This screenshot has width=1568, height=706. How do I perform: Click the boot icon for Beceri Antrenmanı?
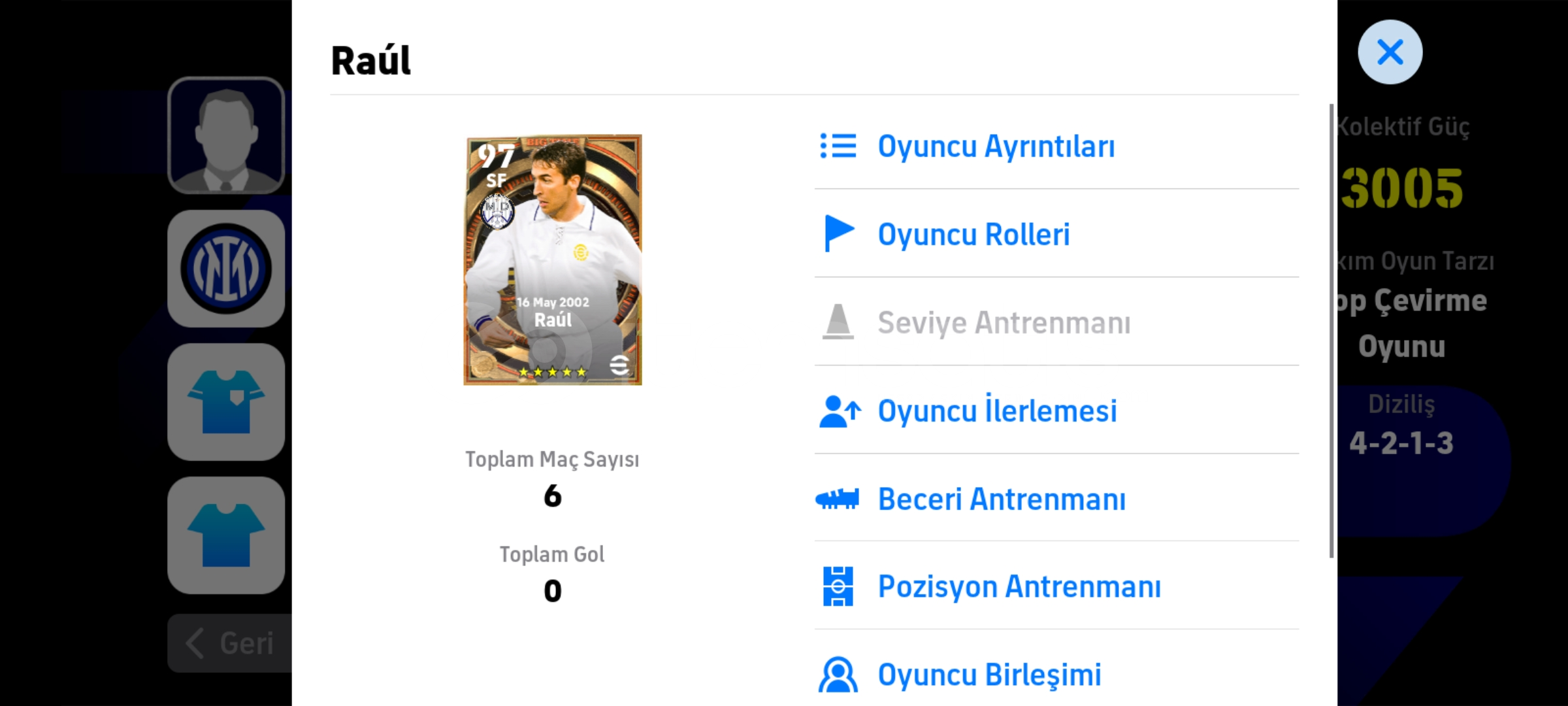click(838, 499)
